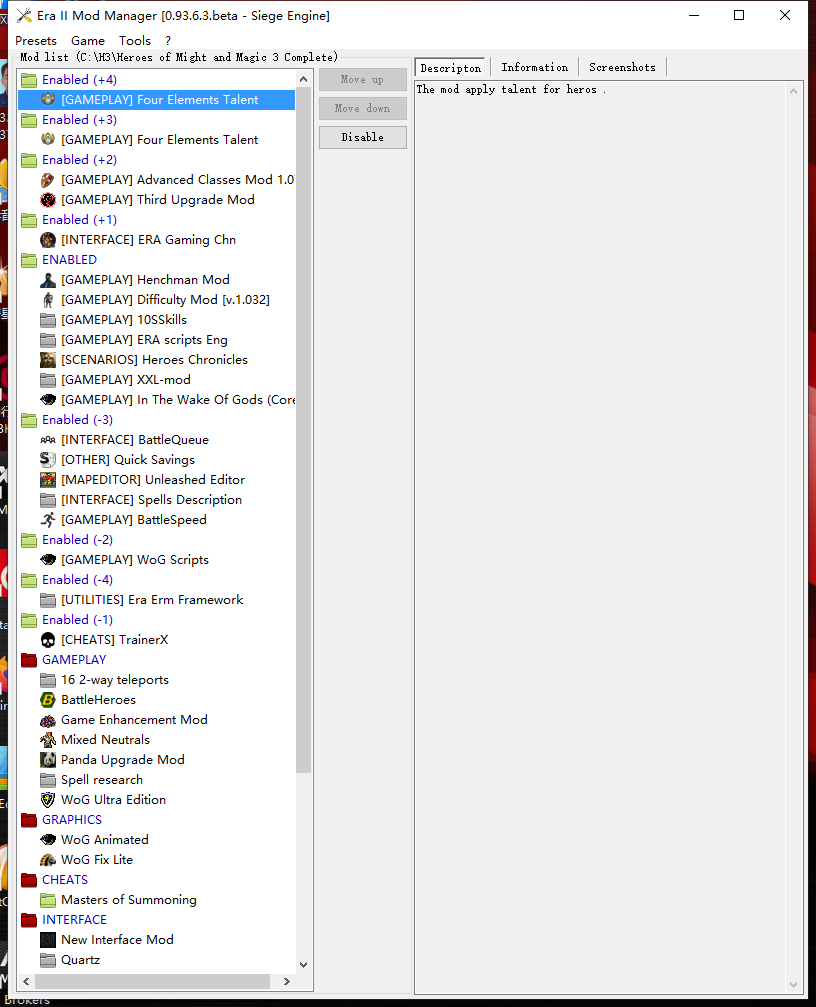816x1007 pixels.
Task: Disable the selected mod with Disable button
Action: 363,137
